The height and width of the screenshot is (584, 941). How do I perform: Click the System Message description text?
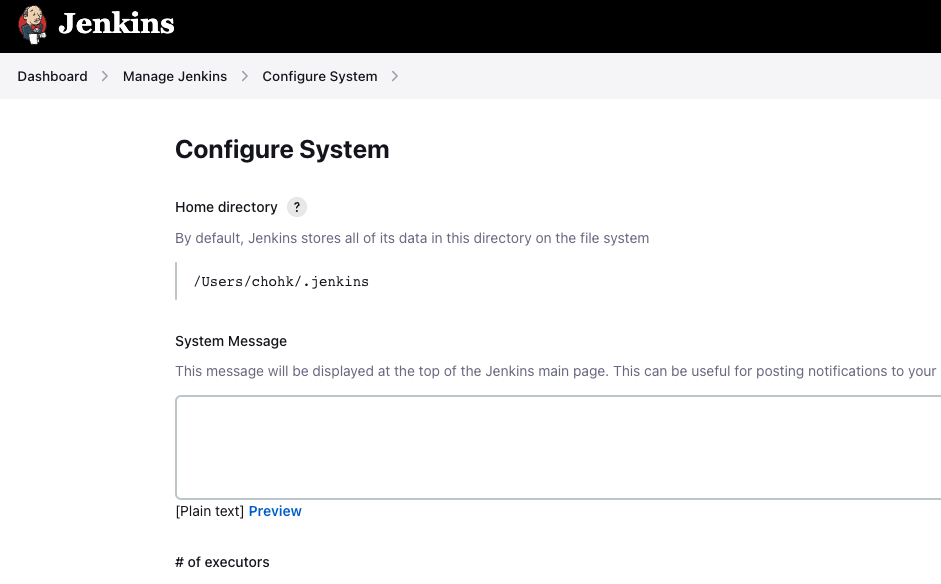click(x=556, y=371)
